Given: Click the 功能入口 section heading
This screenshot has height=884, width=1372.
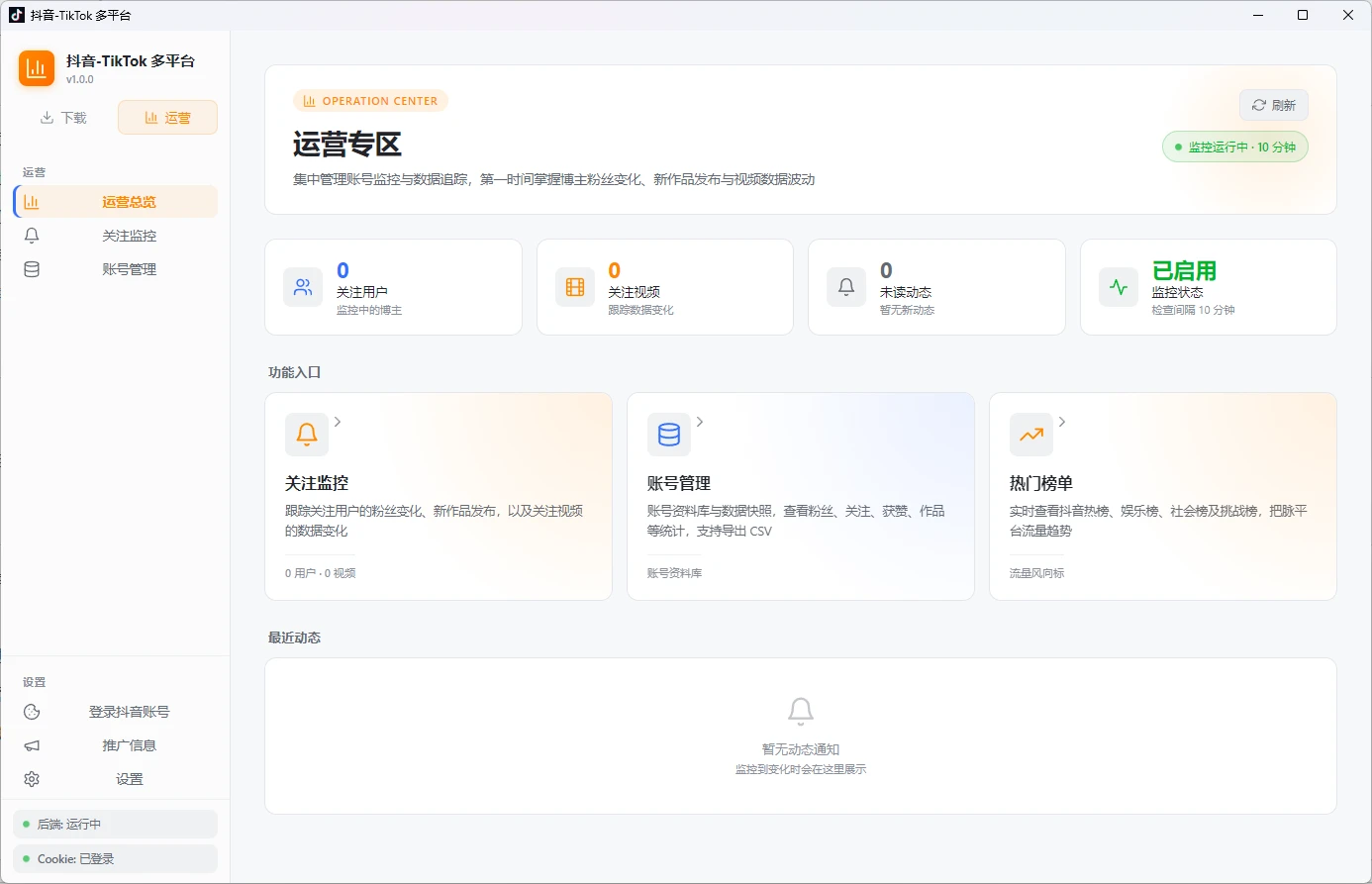Looking at the screenshot, I should point(295,372).
